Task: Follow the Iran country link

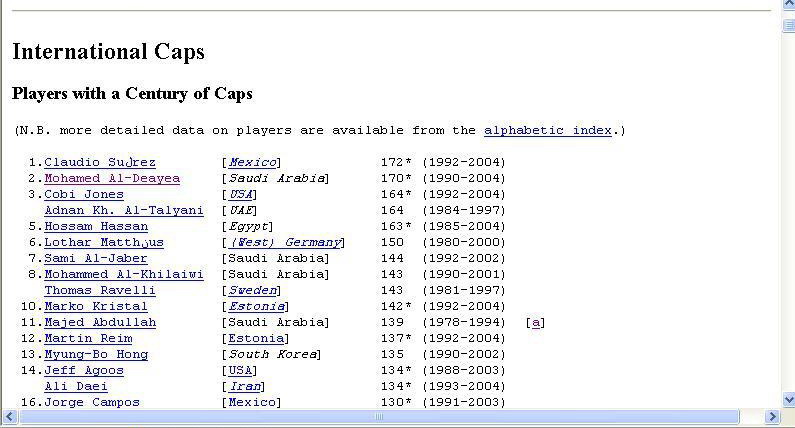Action: (244, 386)
